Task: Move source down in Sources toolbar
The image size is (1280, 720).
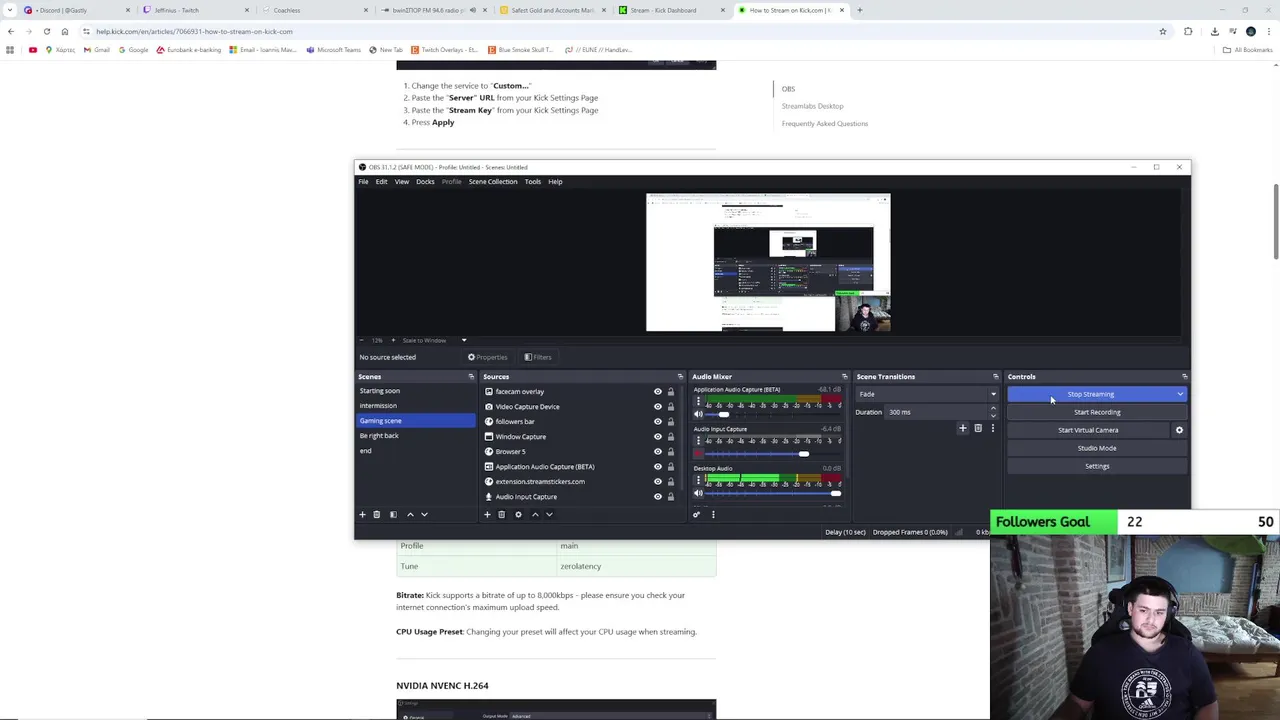Action: coord(549,514)
